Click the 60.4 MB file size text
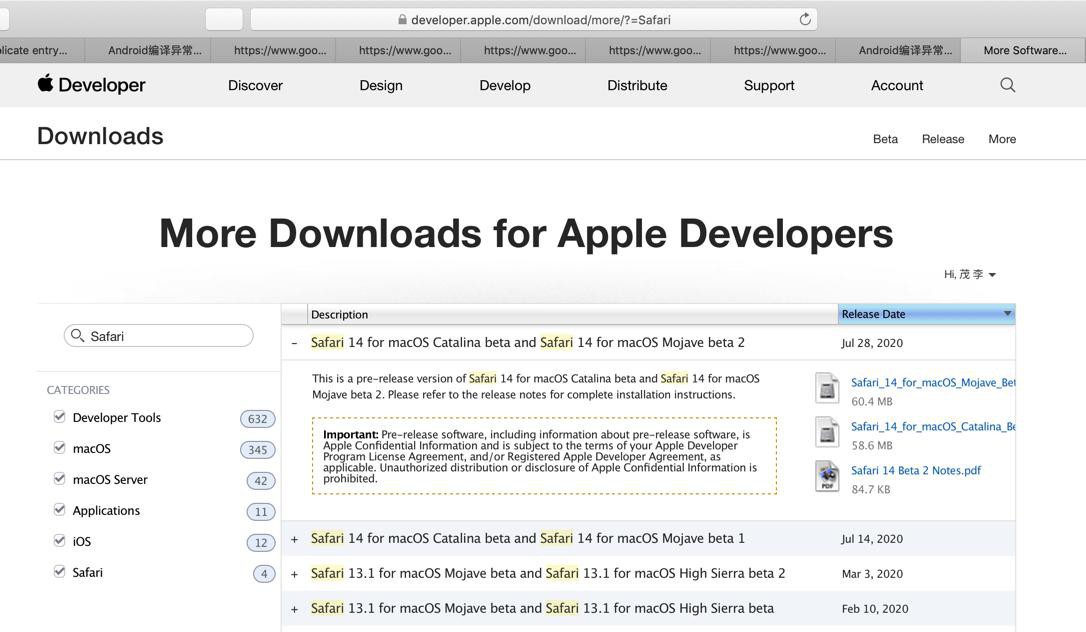Screen dimensions: 1086x632 pyautogui.click(x=871, y=401)
